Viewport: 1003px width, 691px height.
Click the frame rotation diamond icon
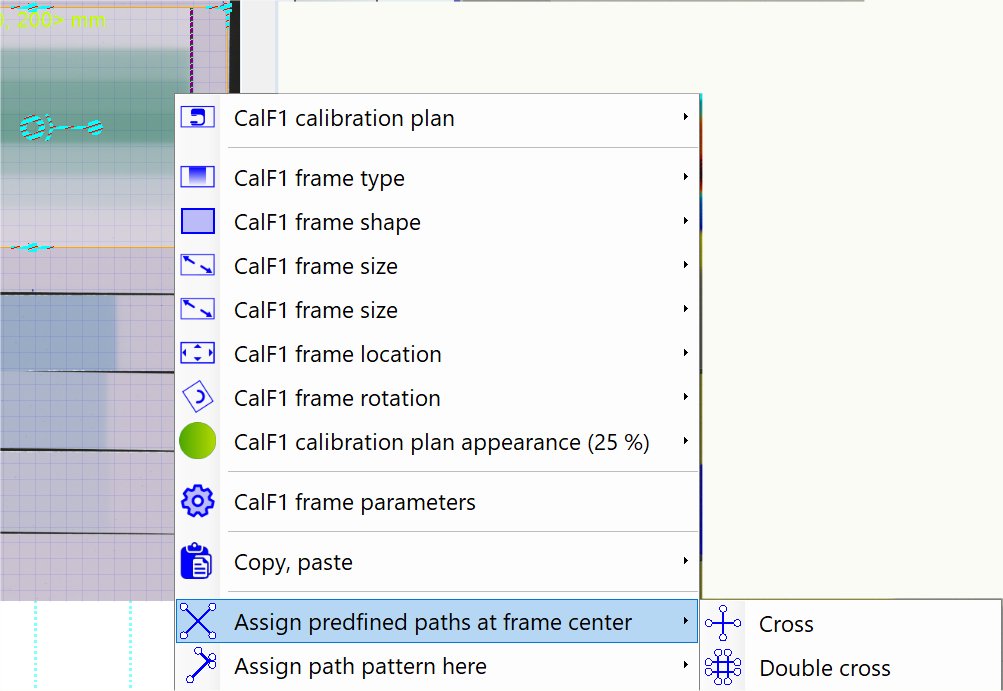197,398
